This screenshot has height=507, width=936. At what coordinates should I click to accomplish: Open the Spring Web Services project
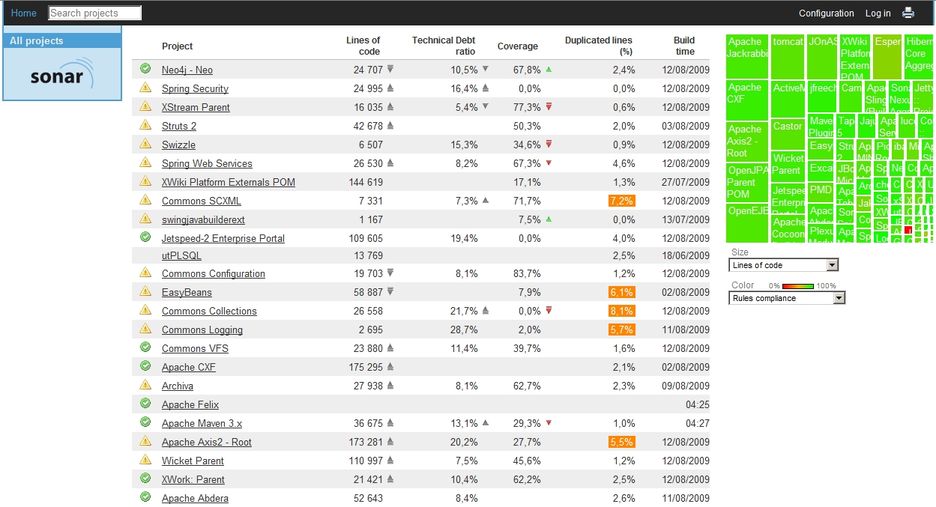(207, 164)
